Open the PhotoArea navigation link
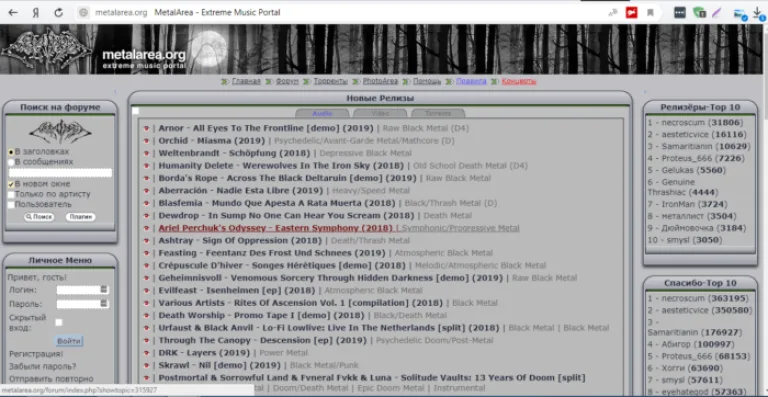The width and height of the screenshot is (768, 397). (380, 81)
